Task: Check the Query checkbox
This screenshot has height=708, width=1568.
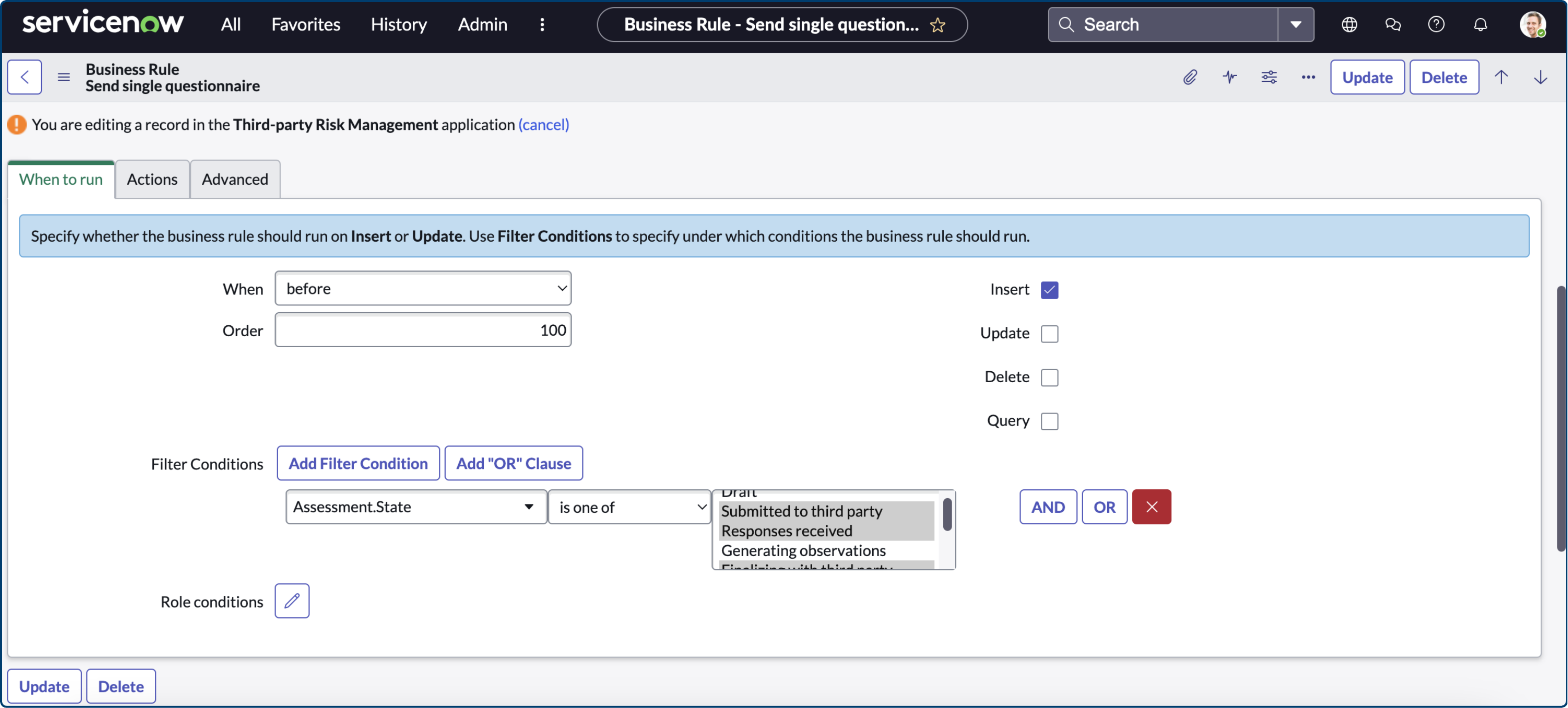Action: point(1049,421)
